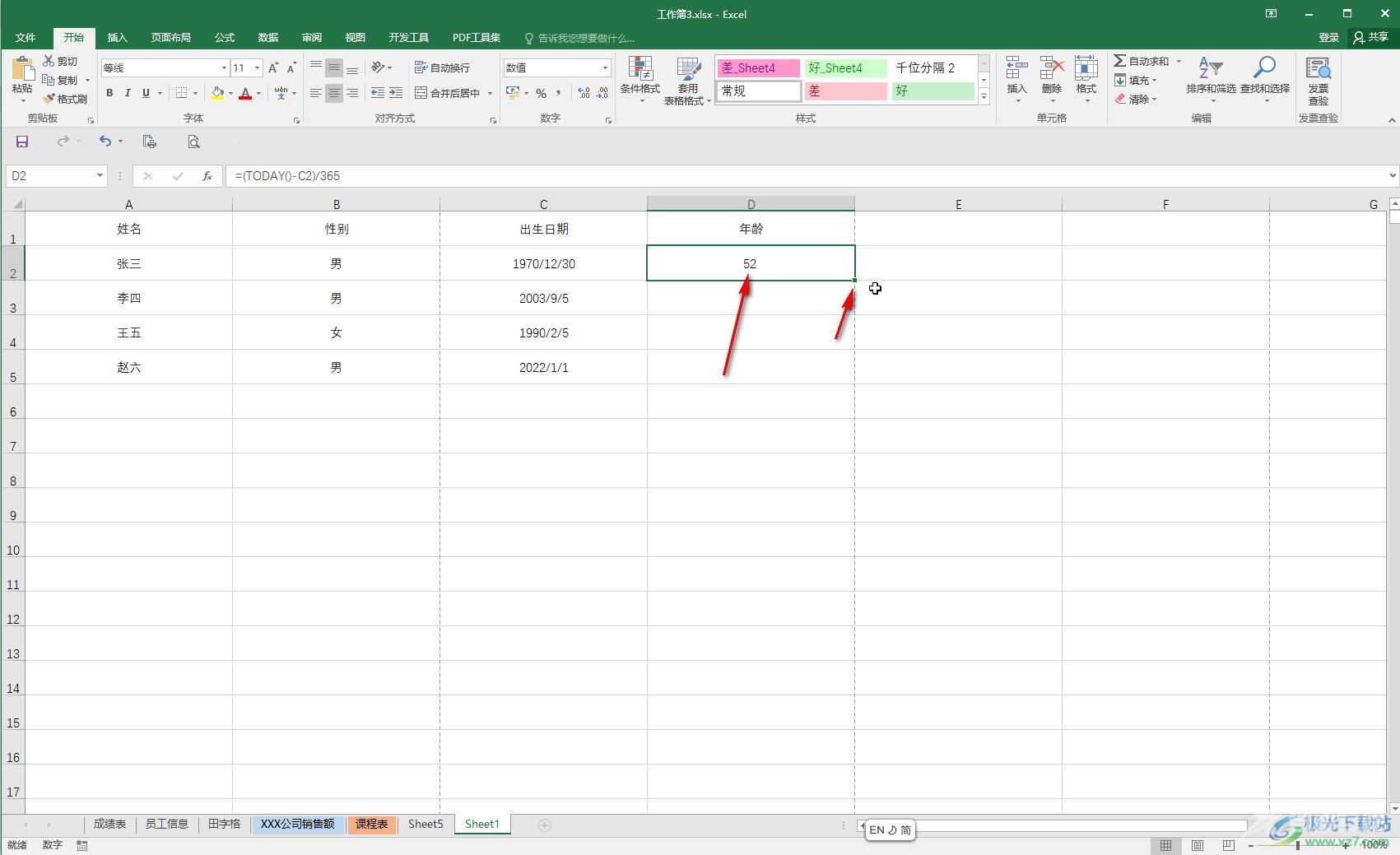Click the formula bar input field
1400x855 pixels.
click(x=807, y=176)
